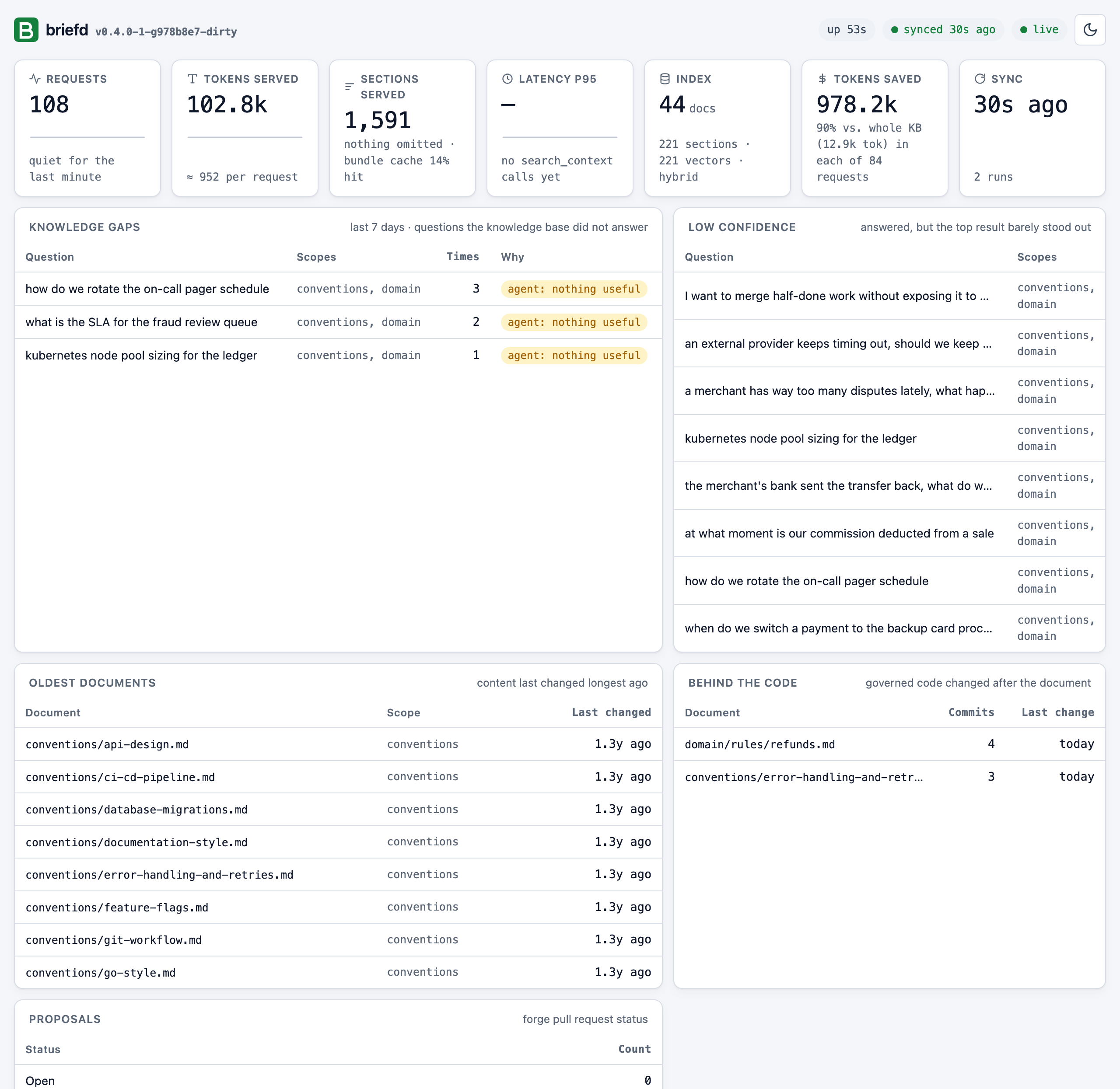Click the Behind the Code panel title
This screenshot has width=1120, height=1089.
pyautogui.click(x=742, y=683)
